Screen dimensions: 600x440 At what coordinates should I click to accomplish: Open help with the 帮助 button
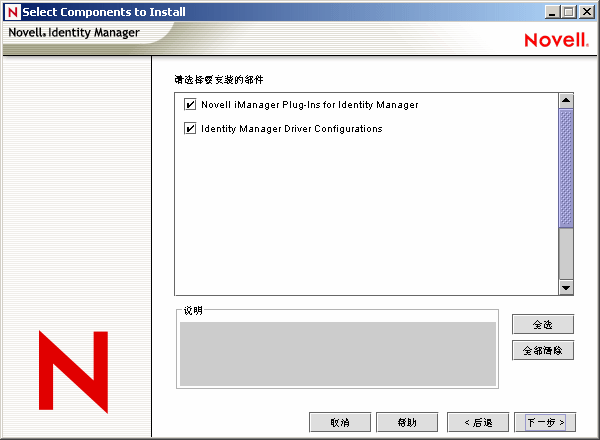[x=407, y=422]
